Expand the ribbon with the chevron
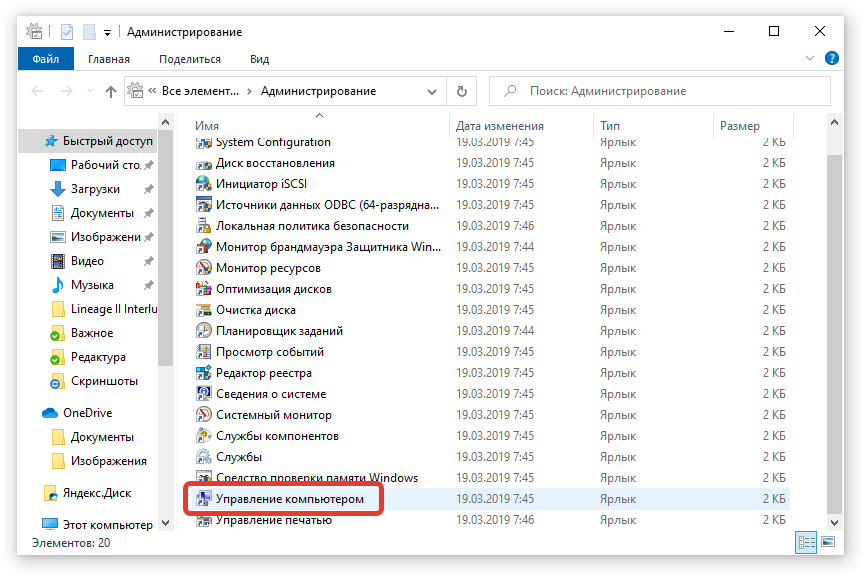865x577 pixels. click(811, 60)
